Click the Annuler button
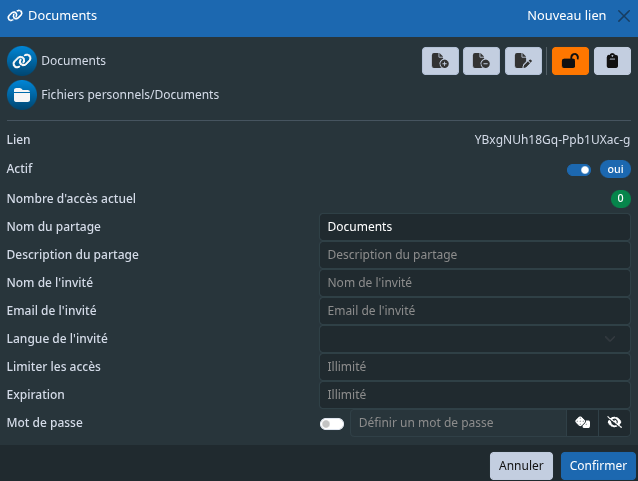This screenshot has height=481, width=638. point(521,466)
